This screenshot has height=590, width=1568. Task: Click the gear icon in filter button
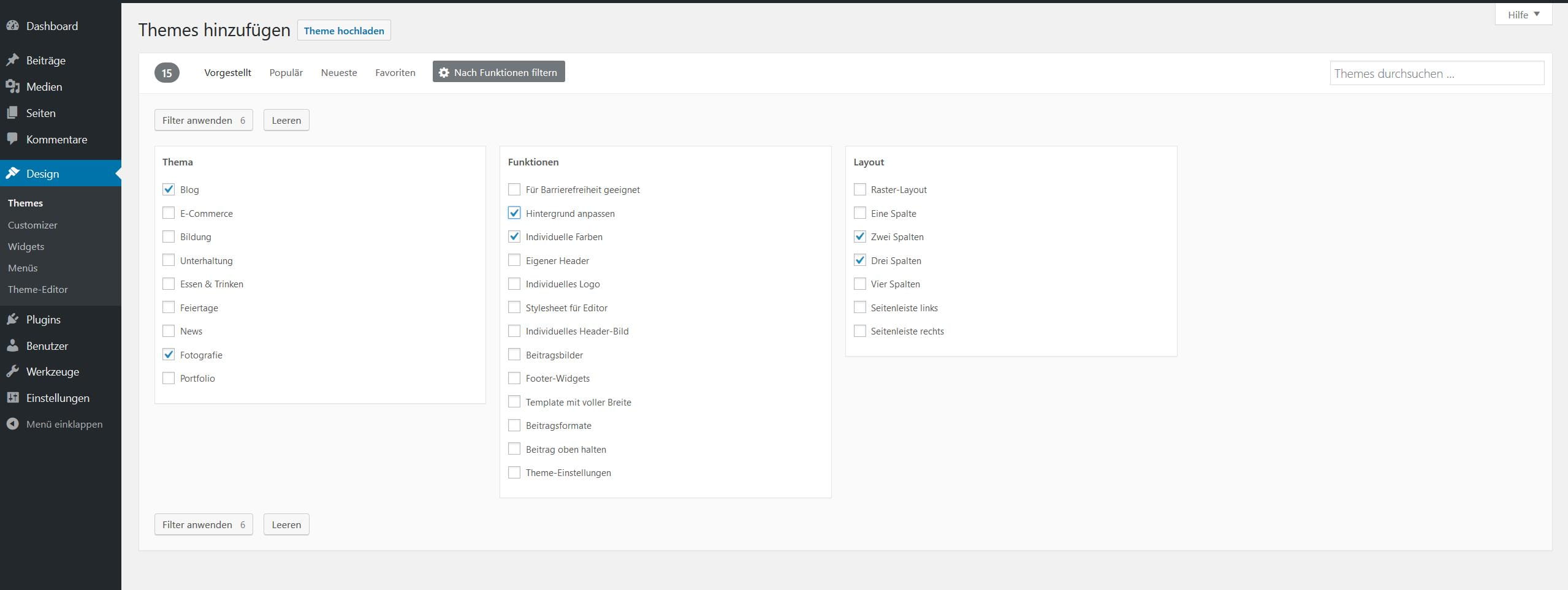pos(444,72)
